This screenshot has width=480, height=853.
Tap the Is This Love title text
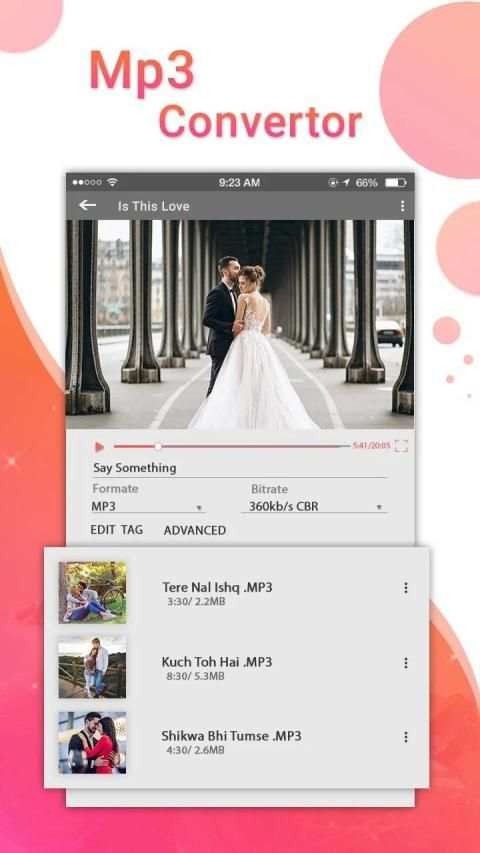point(153,206)
